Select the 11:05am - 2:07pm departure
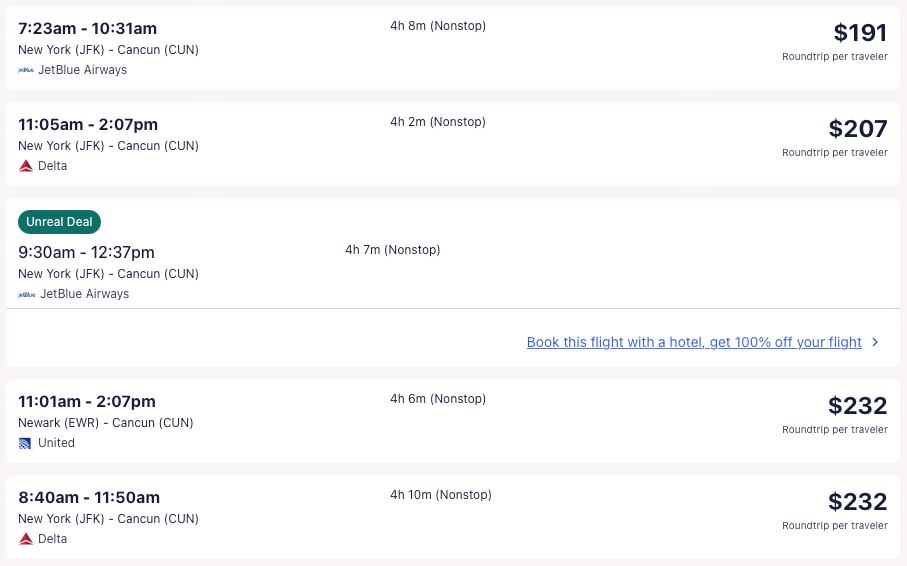This screenshot has height=566, width=907. click(88, 124)
